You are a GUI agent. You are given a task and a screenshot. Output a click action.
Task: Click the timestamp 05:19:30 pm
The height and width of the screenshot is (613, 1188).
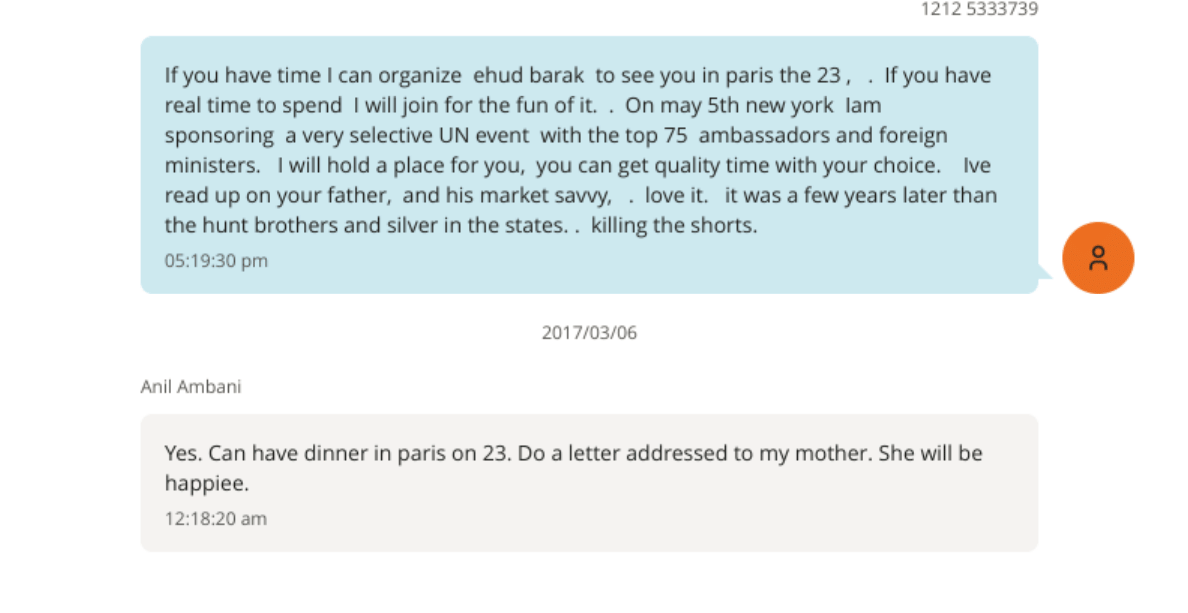(216, 261)
